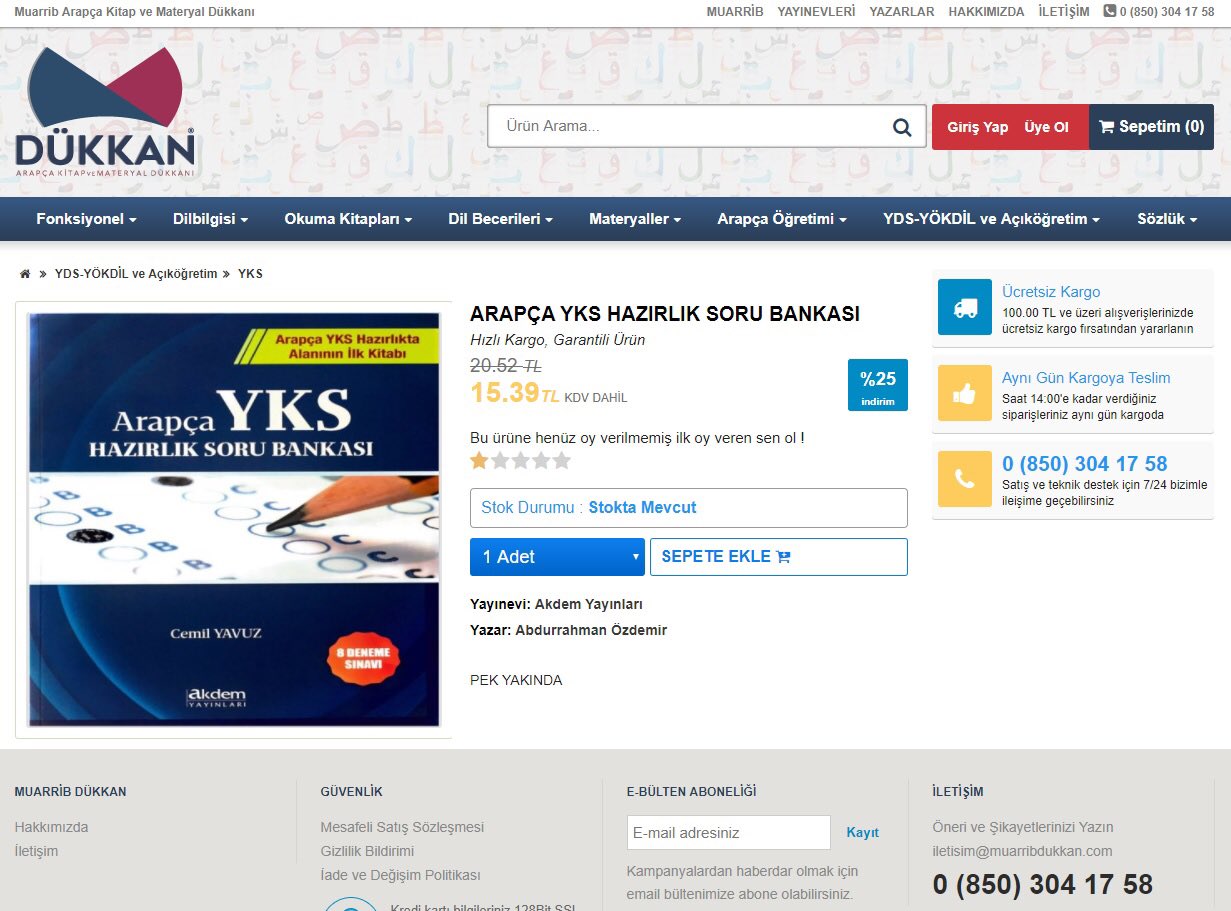Open YAYINEVLERİ in the top menu

tap(816, 12)
